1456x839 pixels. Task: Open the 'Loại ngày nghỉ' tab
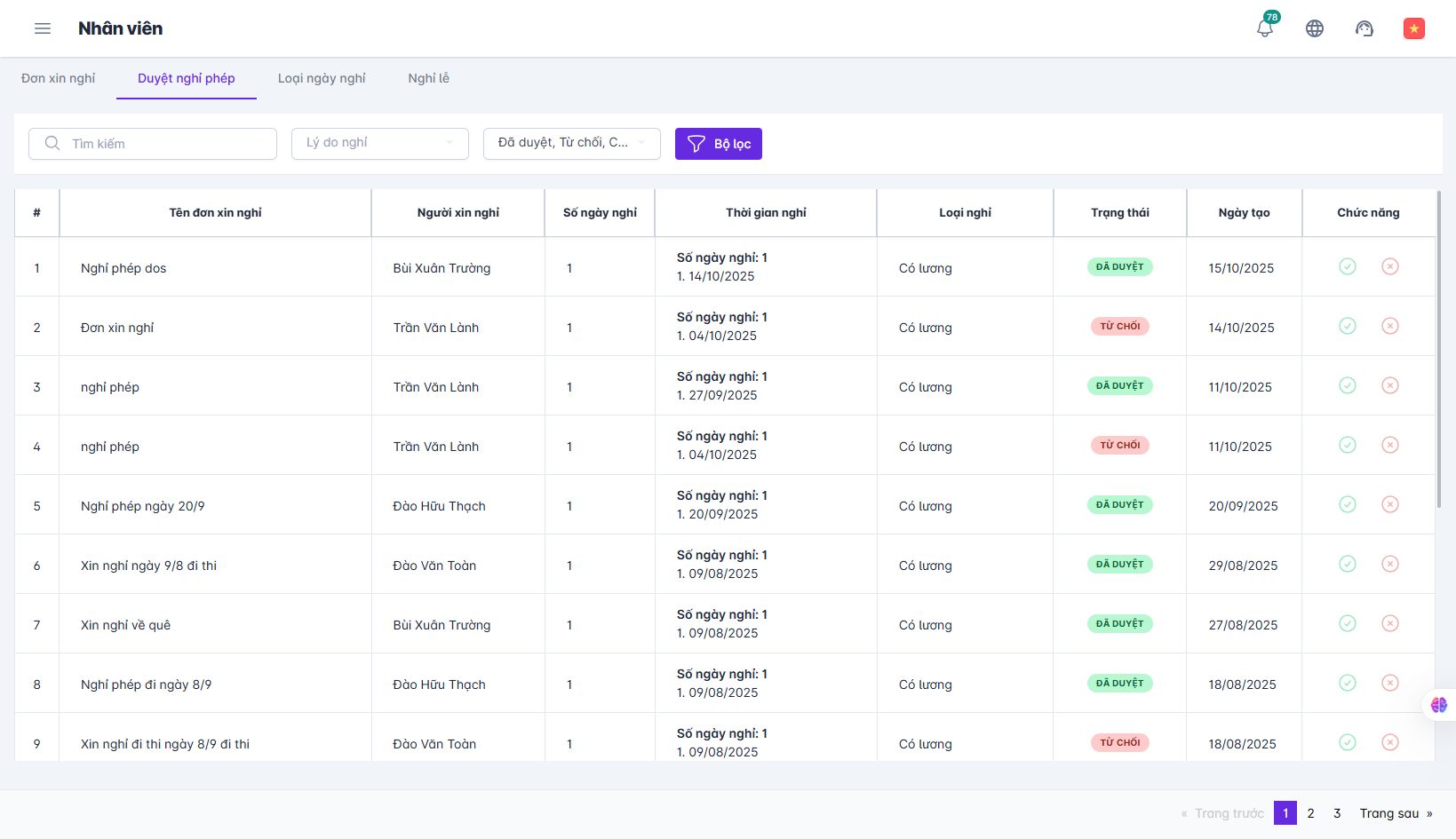322,78
